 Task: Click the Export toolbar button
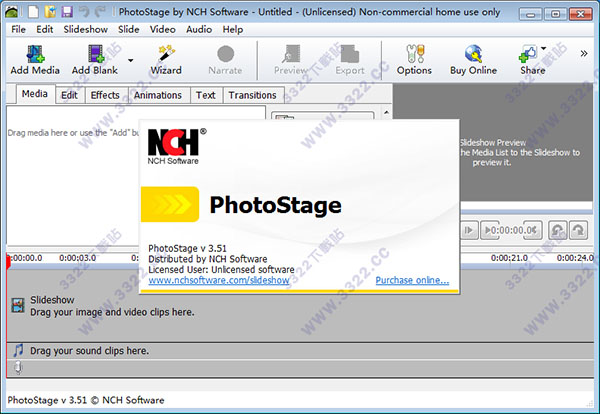point(350,60)
